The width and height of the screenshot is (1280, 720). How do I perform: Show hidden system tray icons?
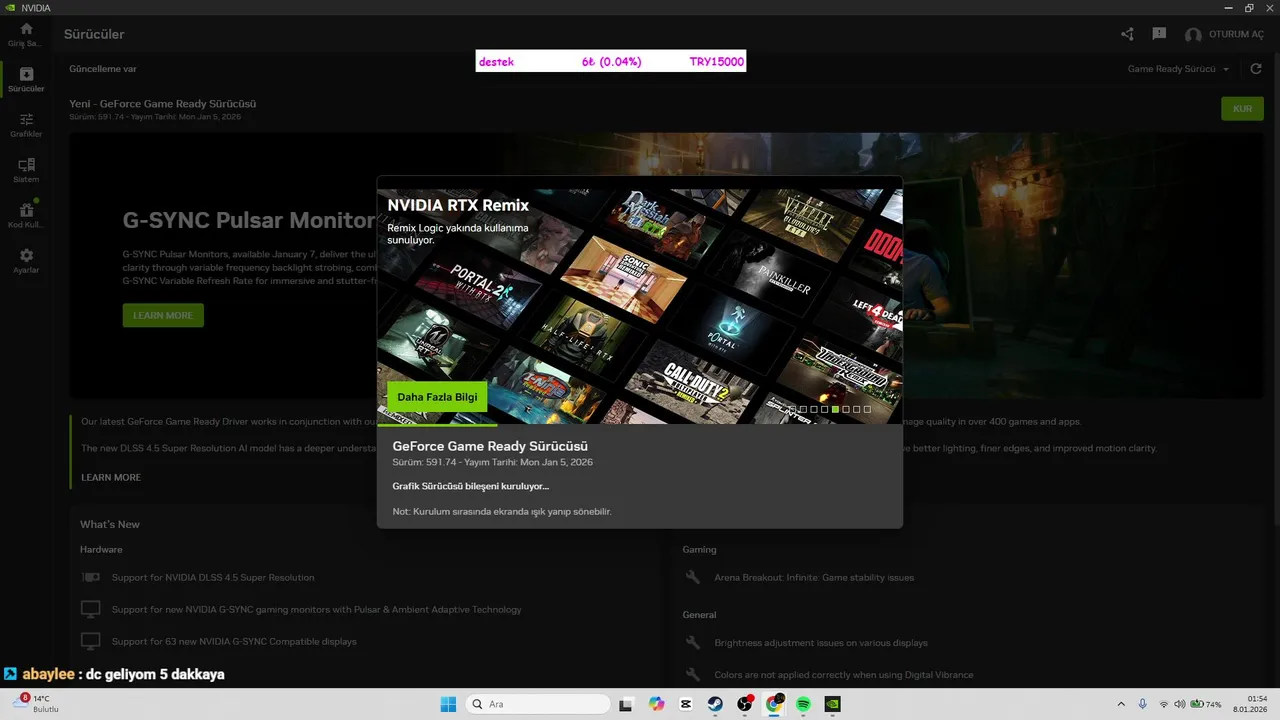(x=1120, y=704)
